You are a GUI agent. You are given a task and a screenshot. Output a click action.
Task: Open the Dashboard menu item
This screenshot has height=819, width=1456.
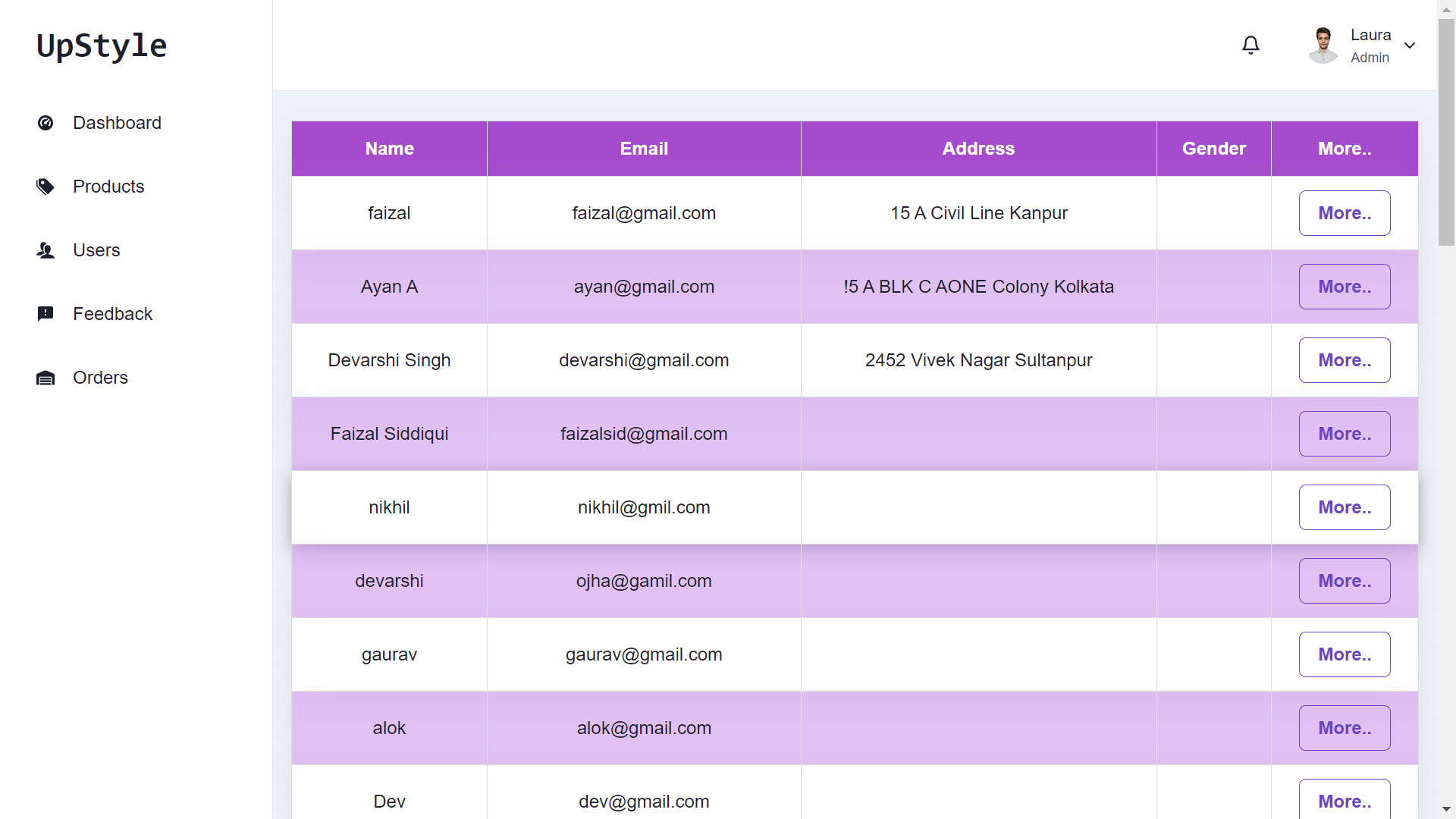point(117,122)
